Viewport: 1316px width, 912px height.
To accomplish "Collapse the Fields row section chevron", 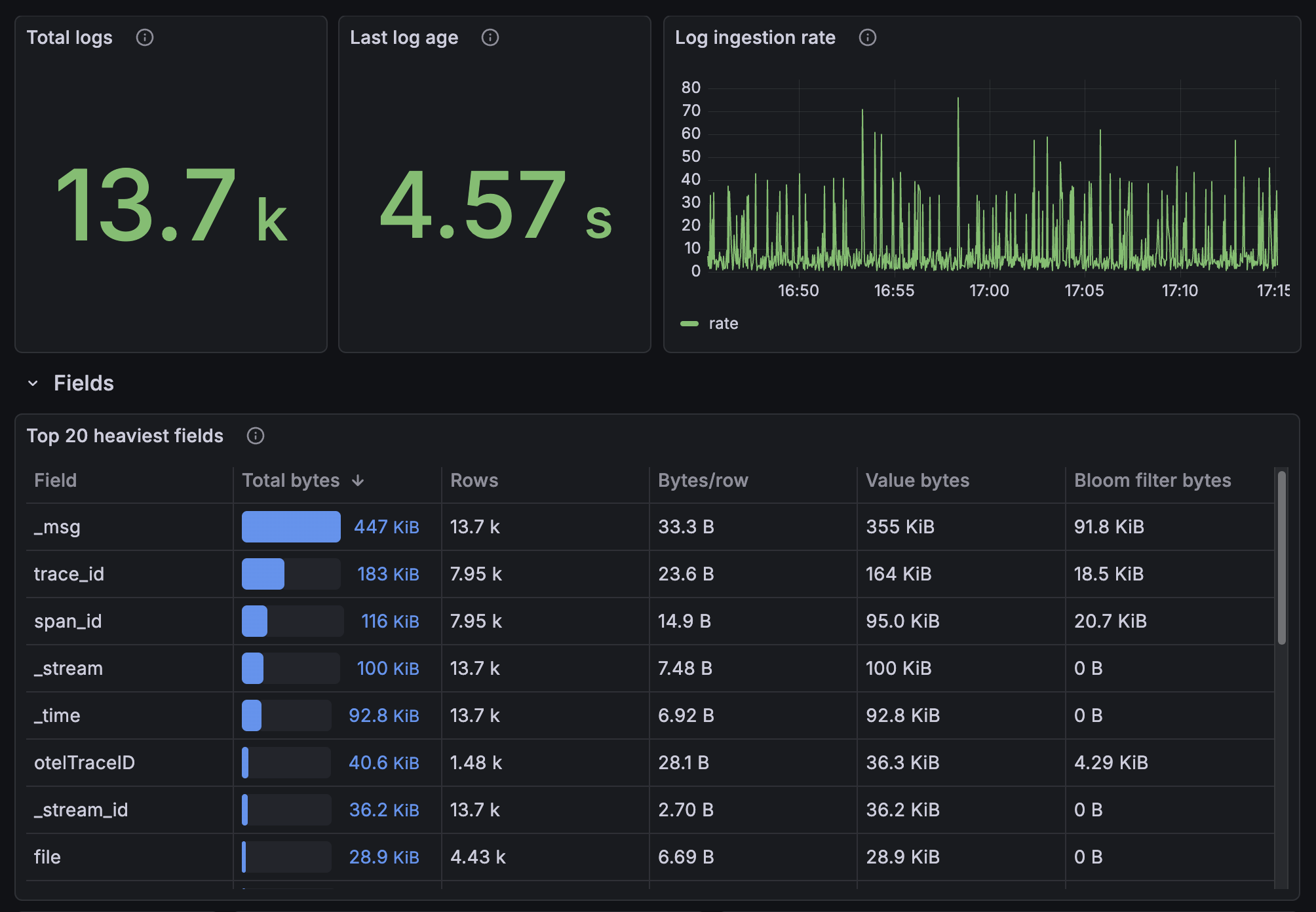I will coord(33,383).
